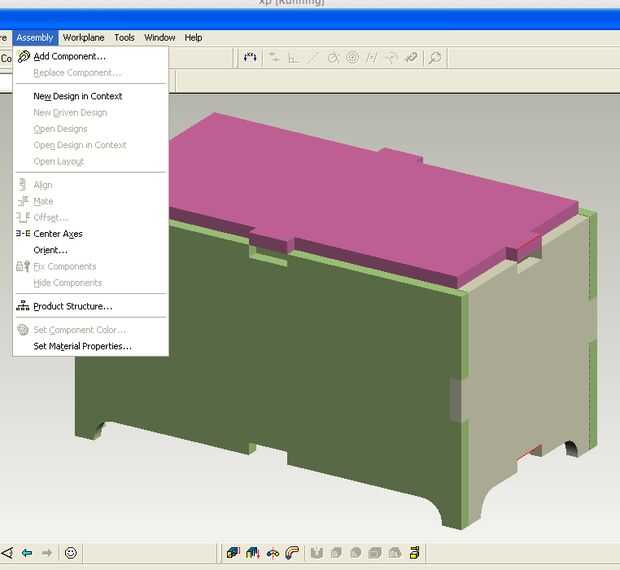Click the greyed shell block icon
This screenshot has height=570, width=620.
[375, 553]
